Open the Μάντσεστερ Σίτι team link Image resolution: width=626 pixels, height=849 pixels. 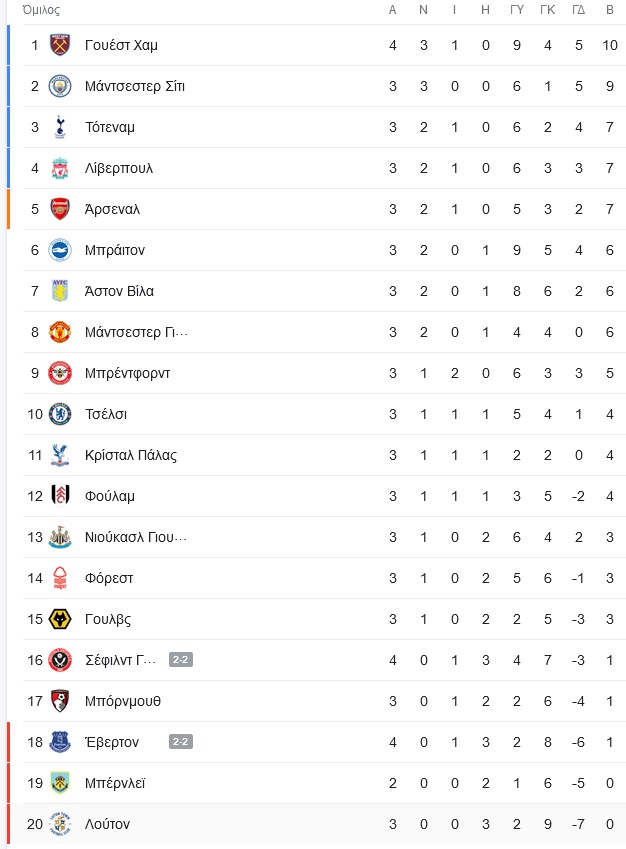tap(135, 86)
